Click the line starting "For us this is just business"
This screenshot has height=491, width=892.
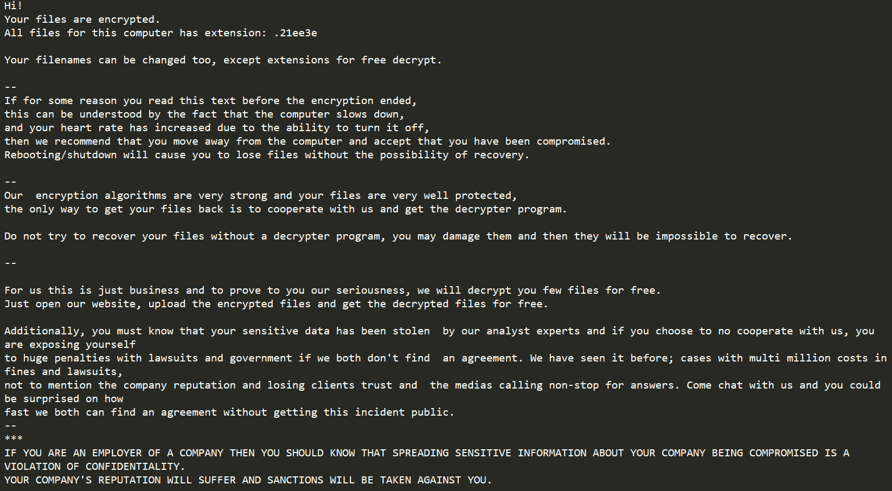point(332,290)
